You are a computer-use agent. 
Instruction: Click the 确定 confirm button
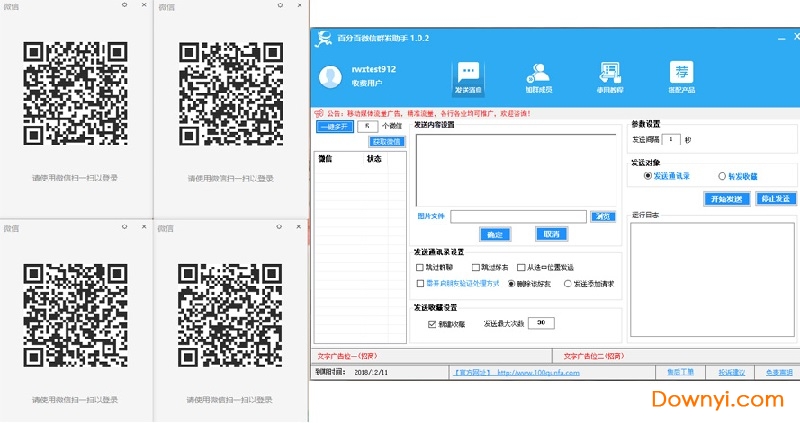[x=495, y=234]
